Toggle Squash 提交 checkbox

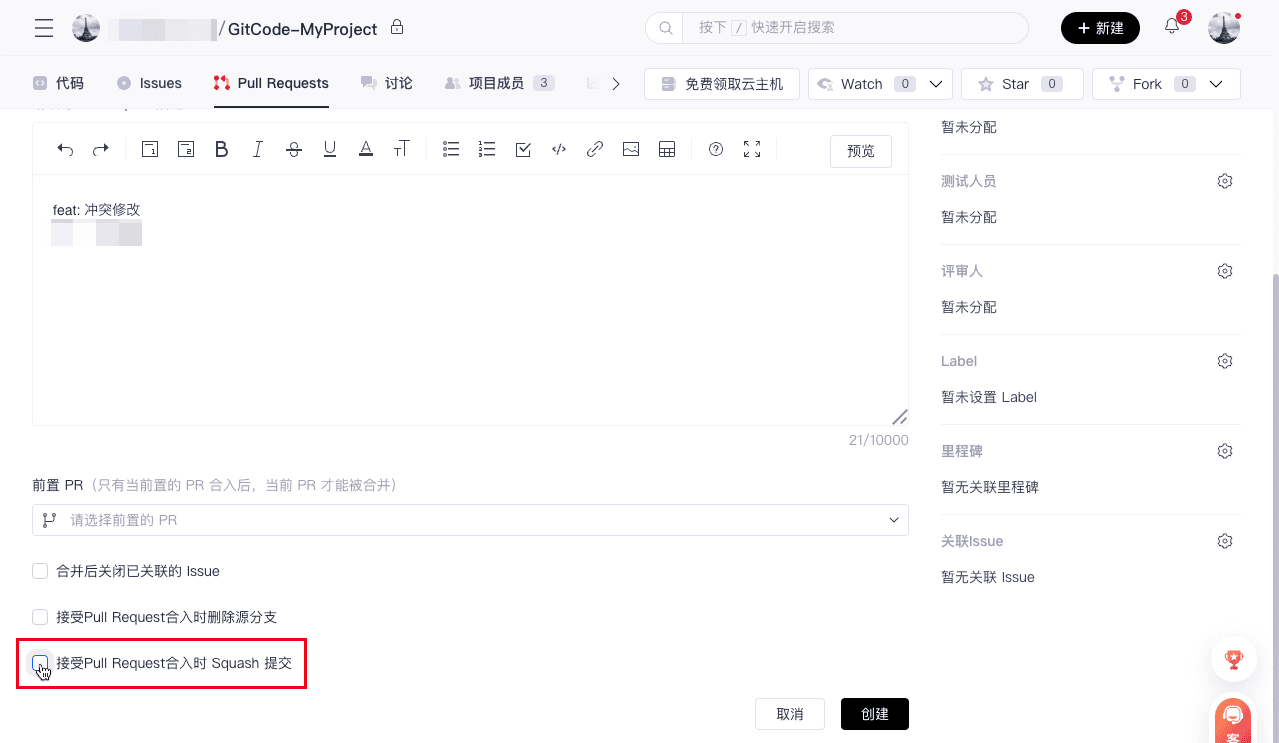point(41,663)
